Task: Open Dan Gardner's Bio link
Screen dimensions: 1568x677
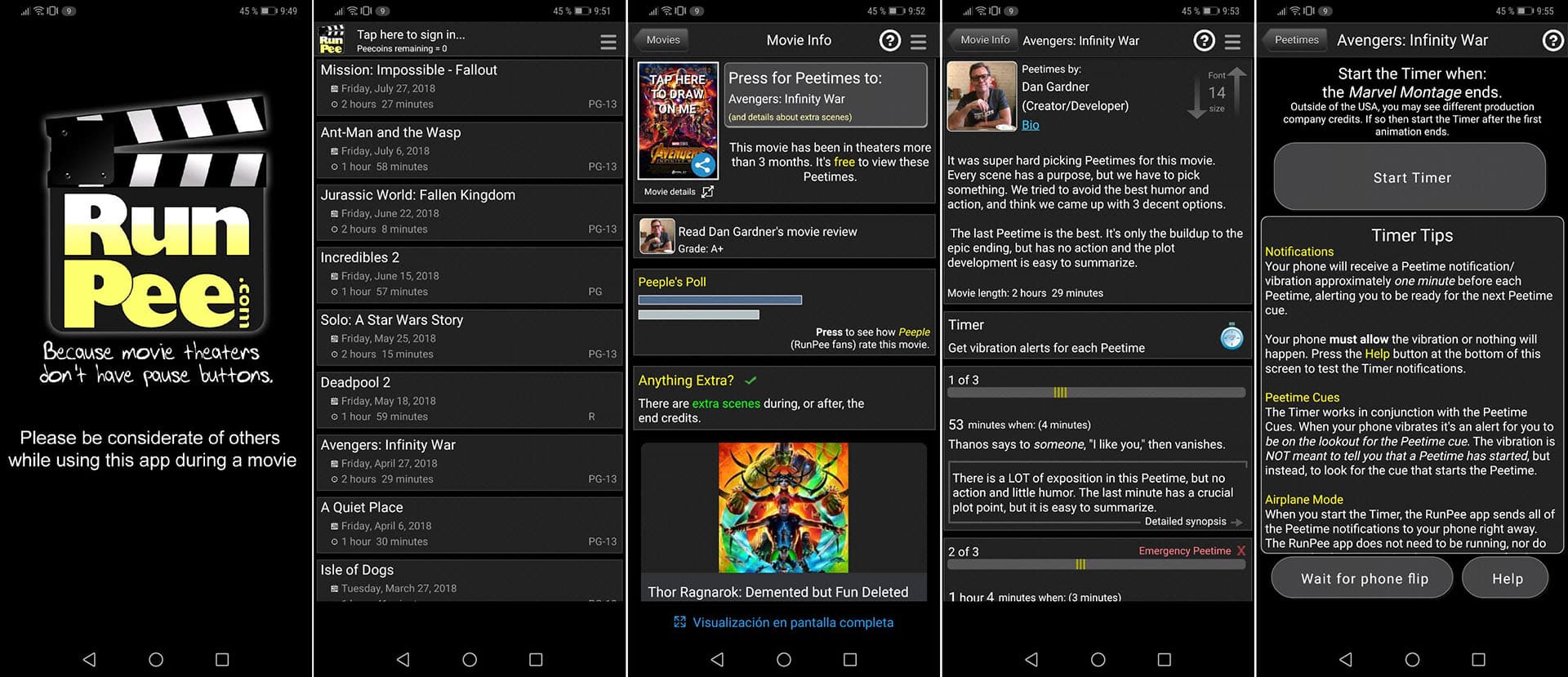Action: (x=1031, y=125)
